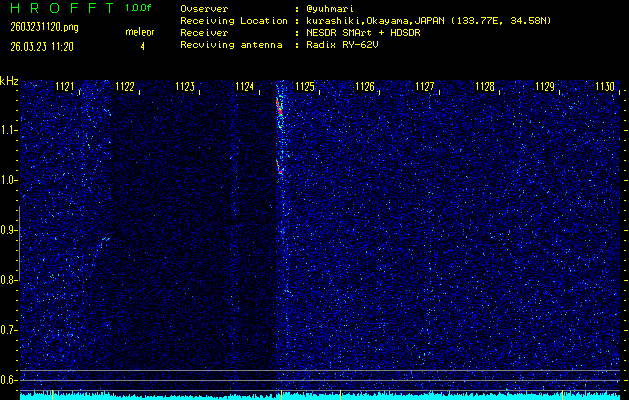Screen dimensions: 629x400
Task: Click the 1.1 kHz axis label
Action: tap(9, 130)
